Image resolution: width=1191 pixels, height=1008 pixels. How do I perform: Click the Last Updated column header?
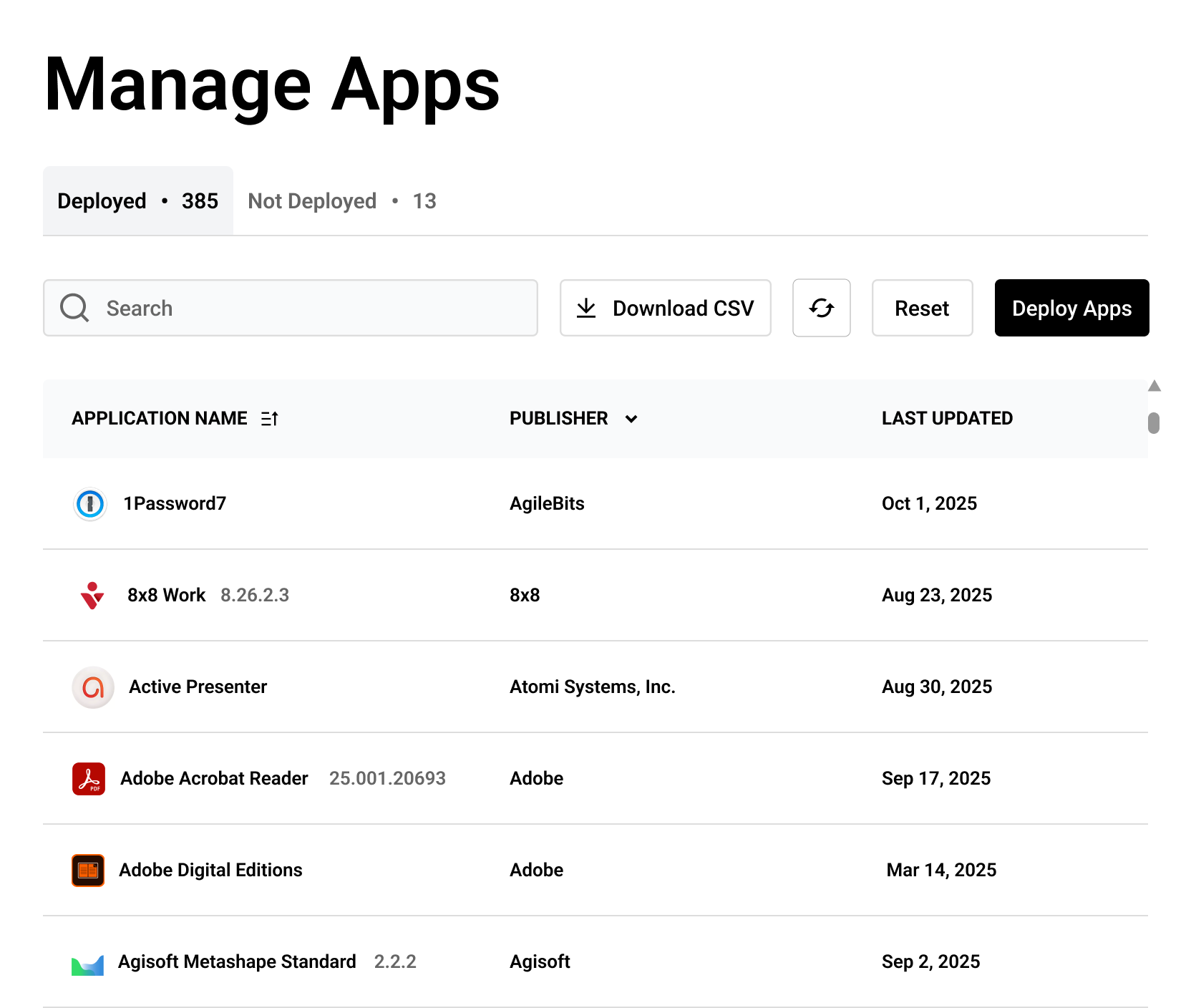[948, 418]
